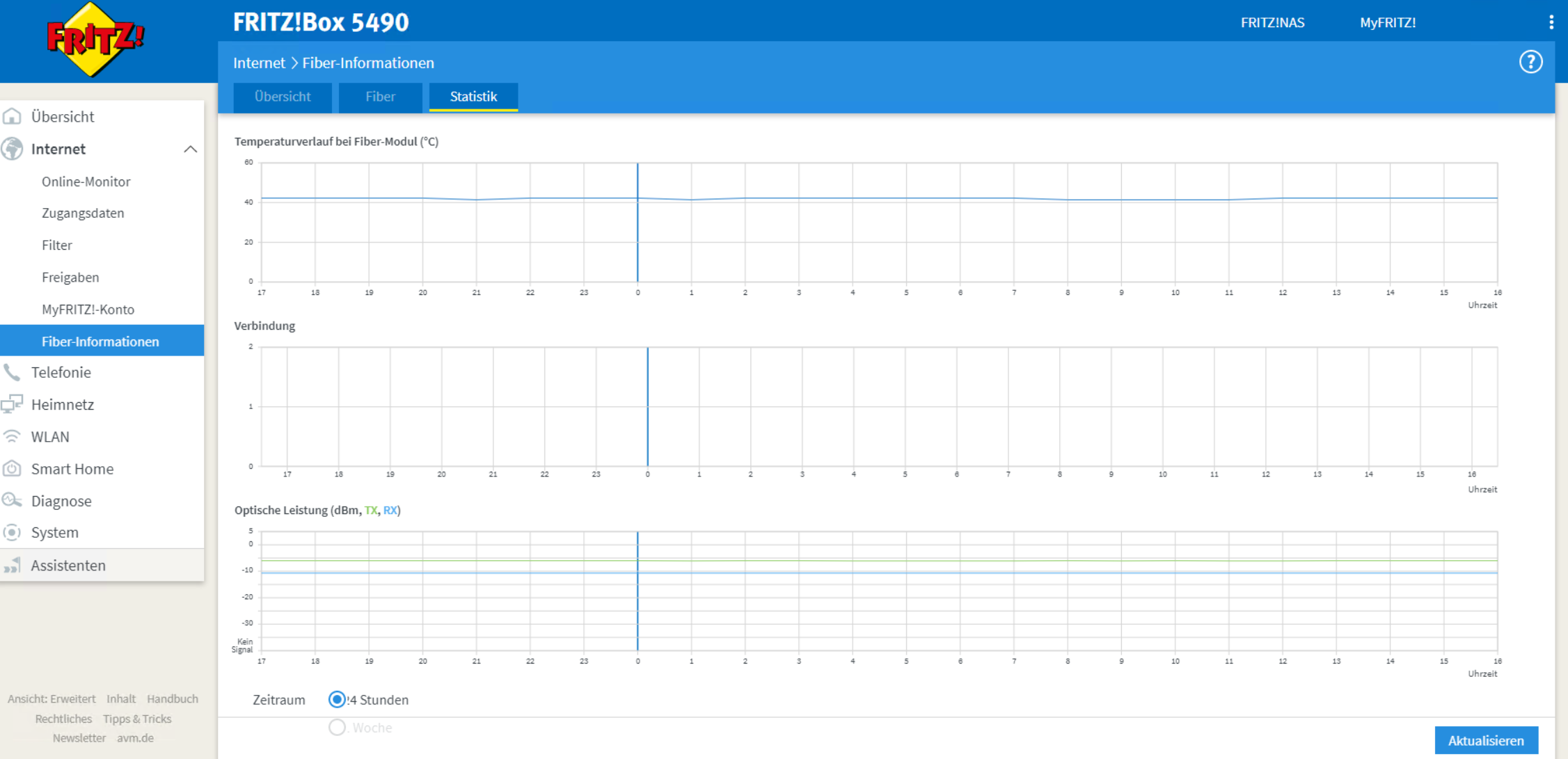Select the Woche radio button

pos(337,728)
